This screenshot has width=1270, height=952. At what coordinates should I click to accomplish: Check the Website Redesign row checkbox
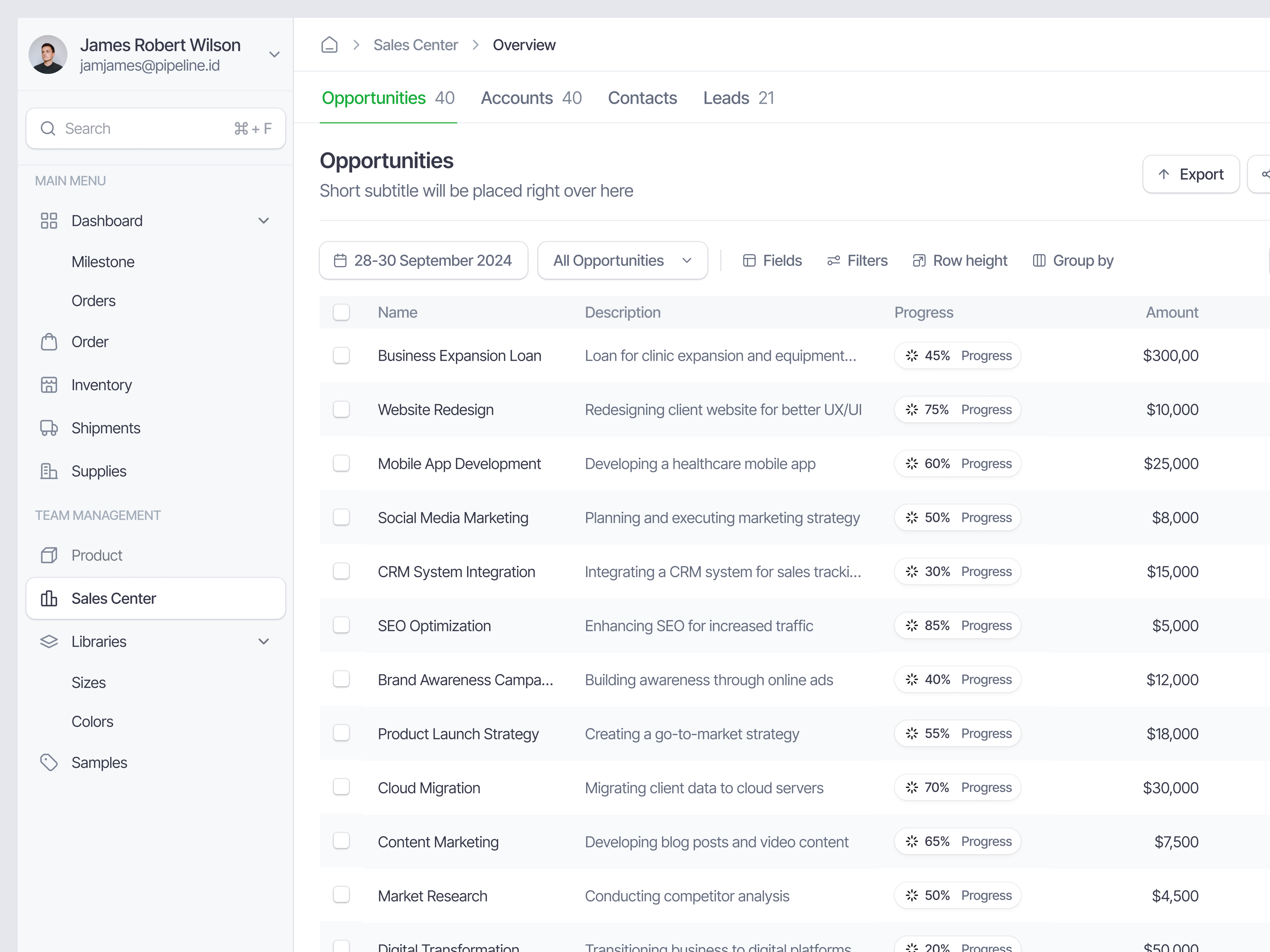tap(341, 409)
